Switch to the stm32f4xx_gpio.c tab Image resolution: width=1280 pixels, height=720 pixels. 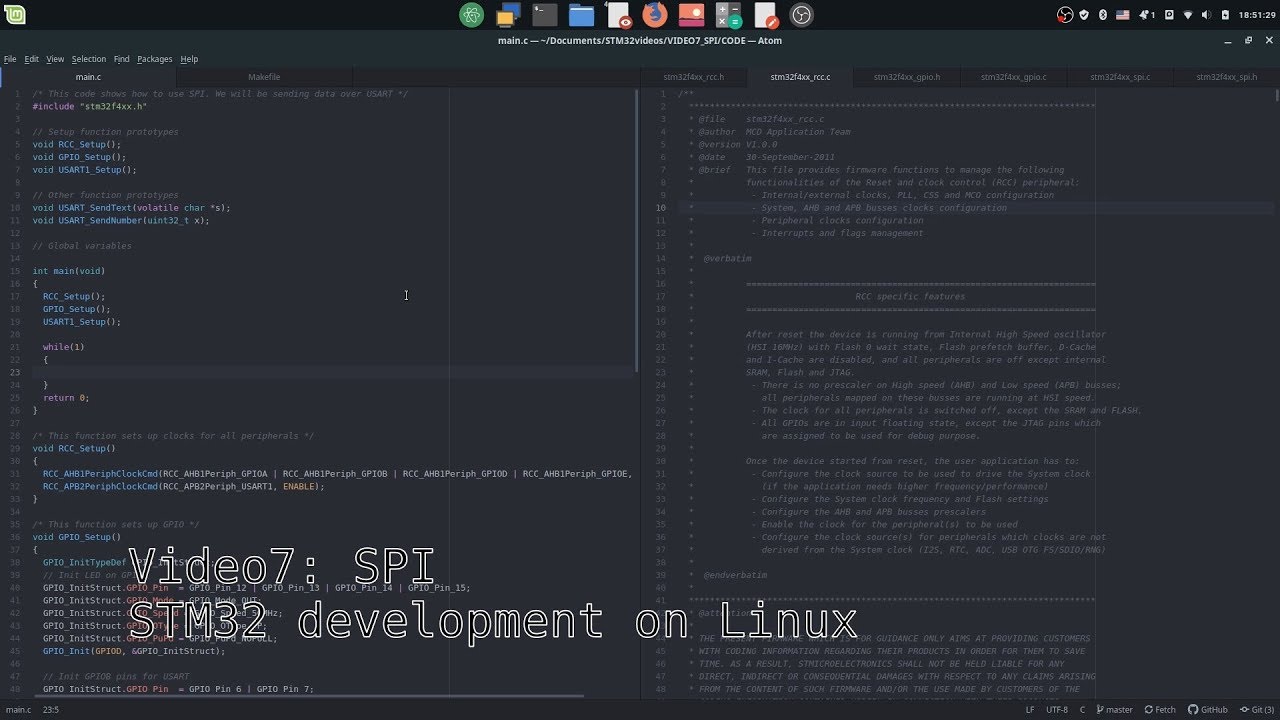[x=1014, y=77]
